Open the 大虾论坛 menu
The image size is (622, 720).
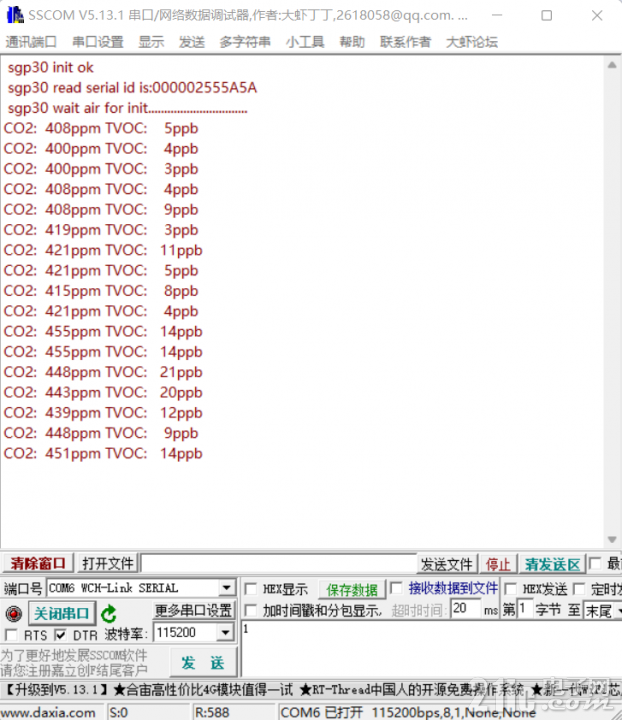[x=472, y=42]
